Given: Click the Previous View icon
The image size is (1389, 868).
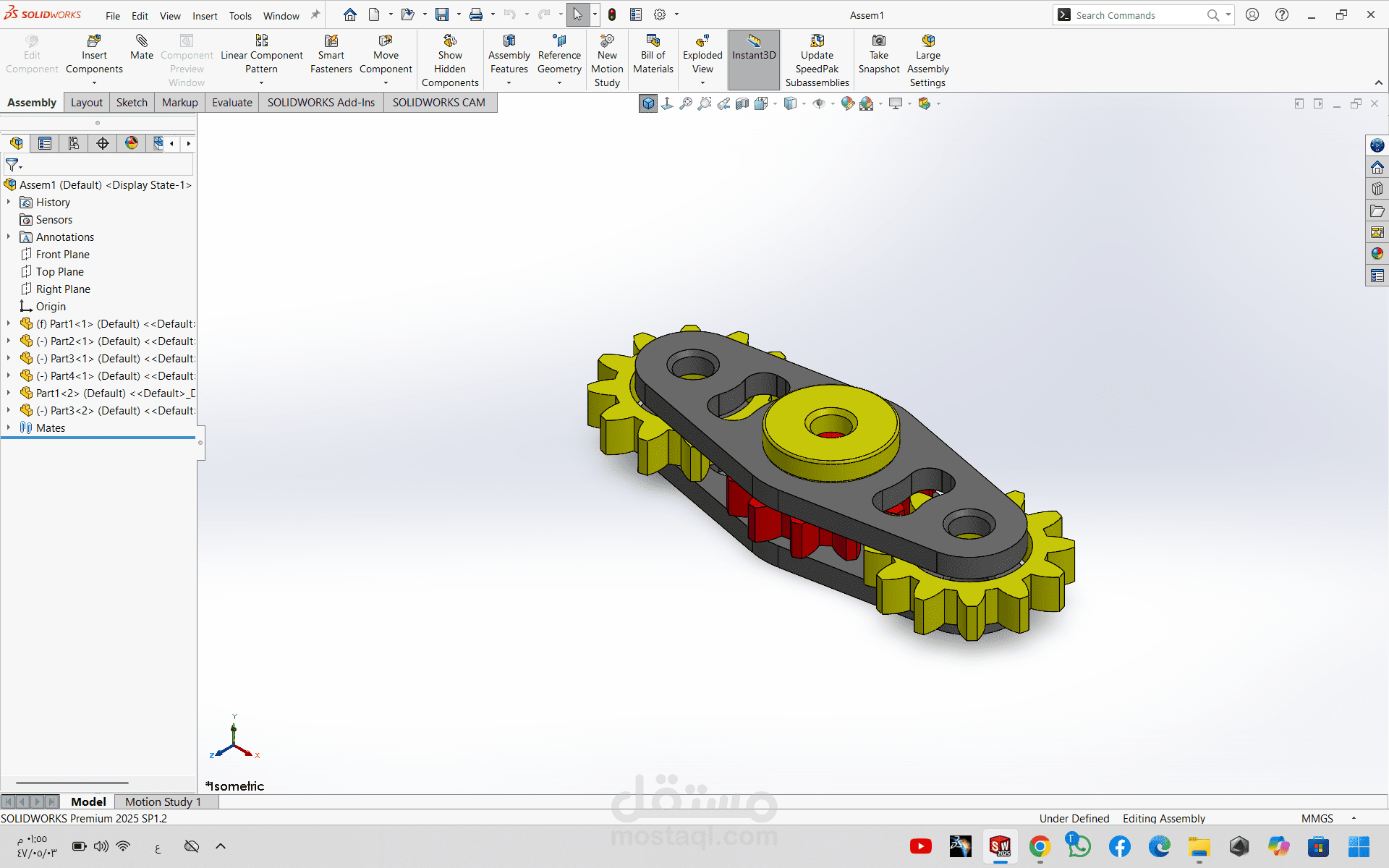Looking at the screenshot, I should 723,103.
